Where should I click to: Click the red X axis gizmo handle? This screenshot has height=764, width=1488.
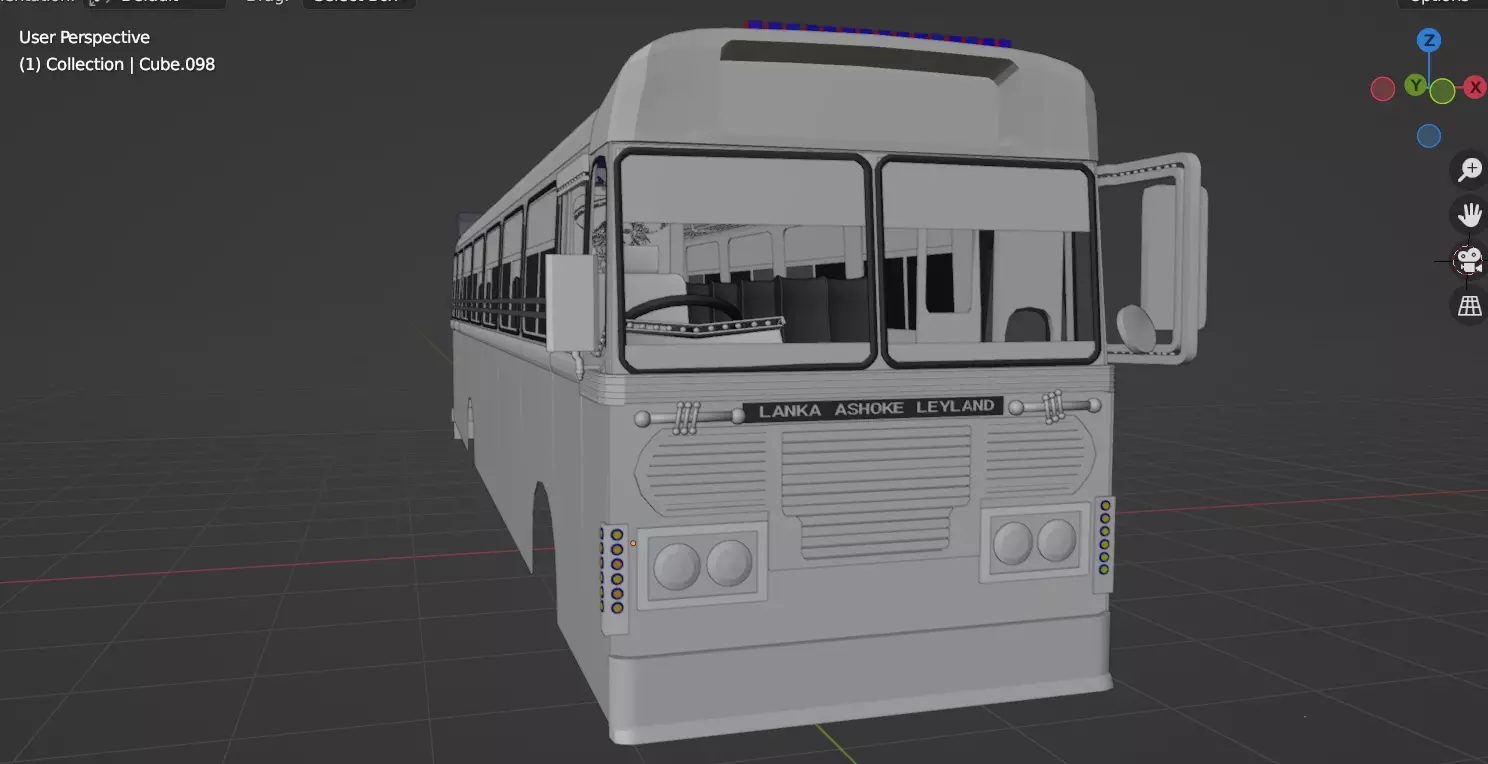click(1475, 87)
